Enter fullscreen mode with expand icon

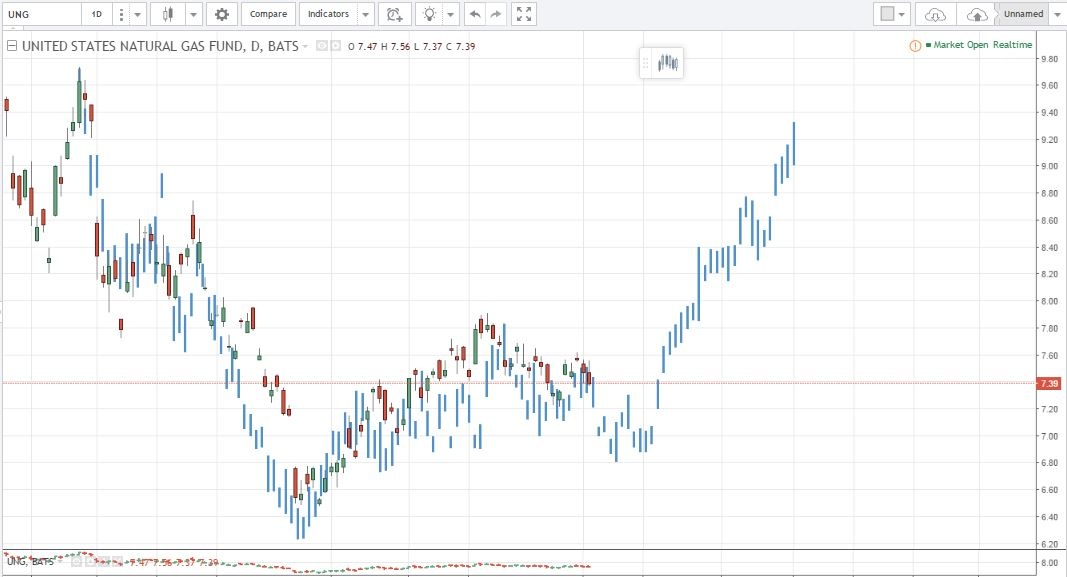pos(524,14)
